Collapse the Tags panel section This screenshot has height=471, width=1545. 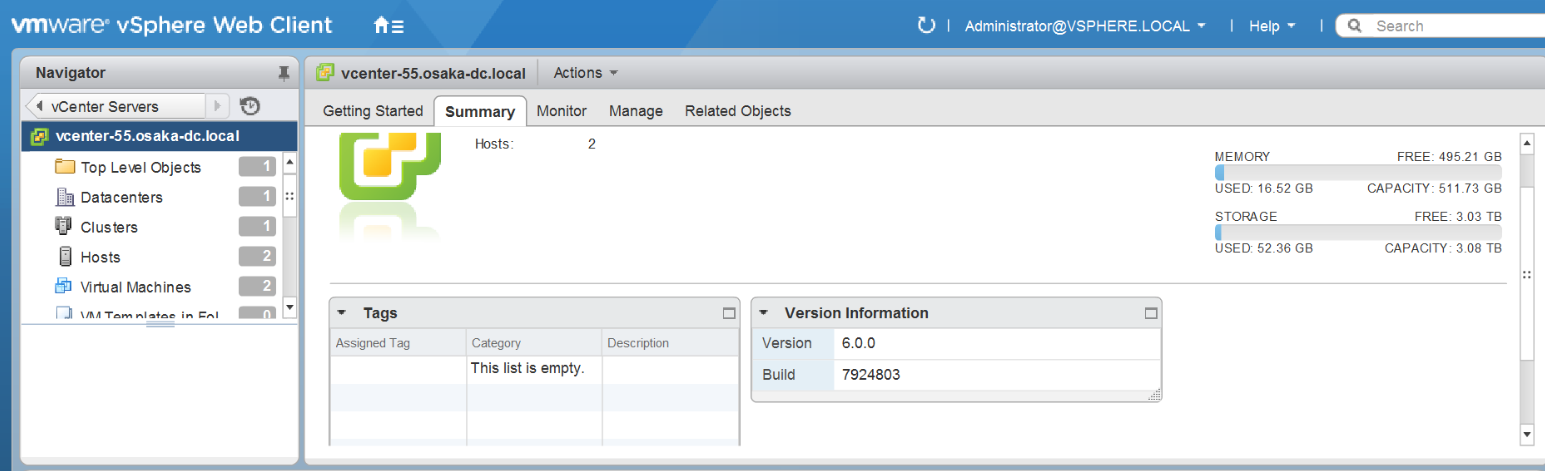[342, 313]
